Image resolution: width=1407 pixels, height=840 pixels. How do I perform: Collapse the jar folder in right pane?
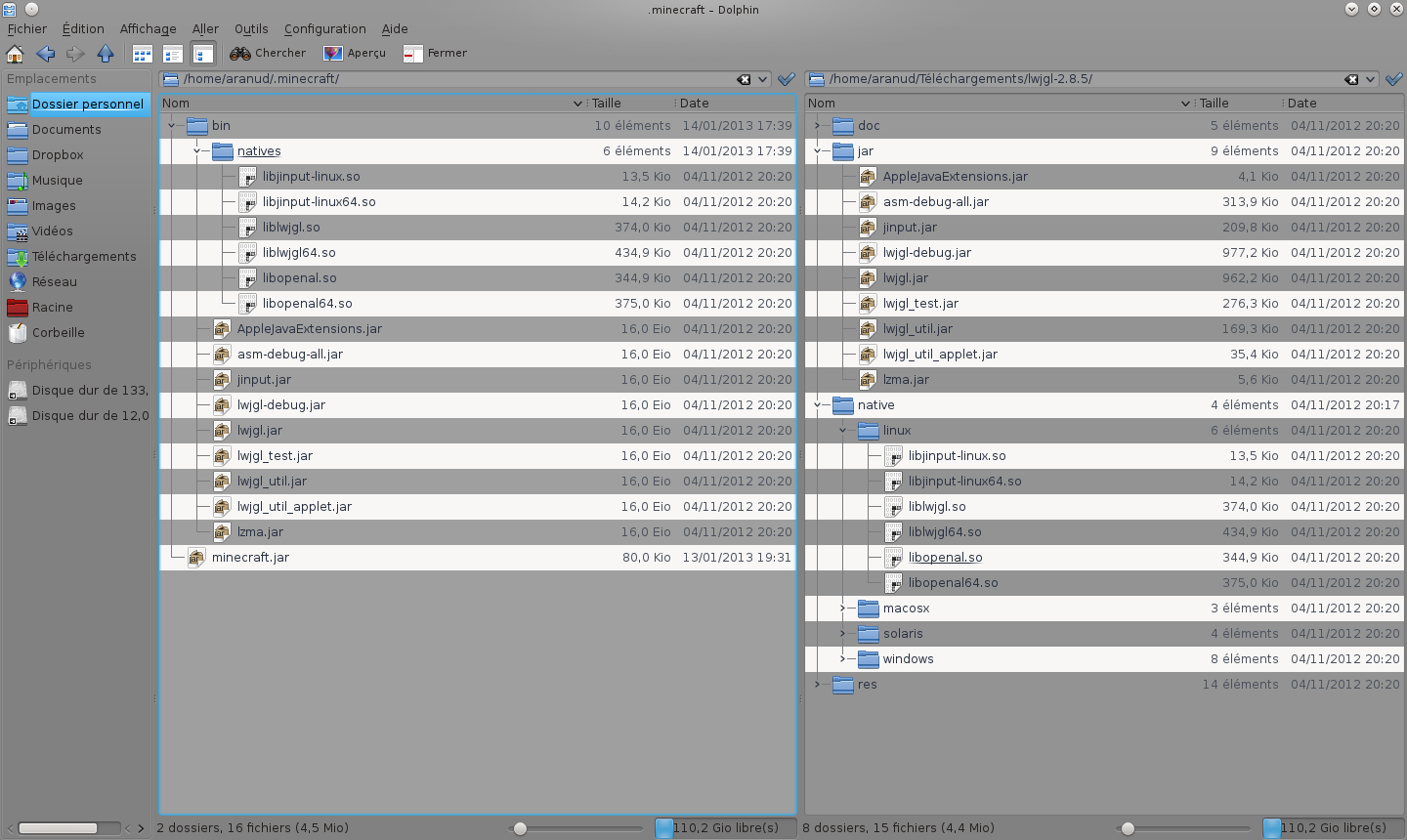(x=818, y=150)
